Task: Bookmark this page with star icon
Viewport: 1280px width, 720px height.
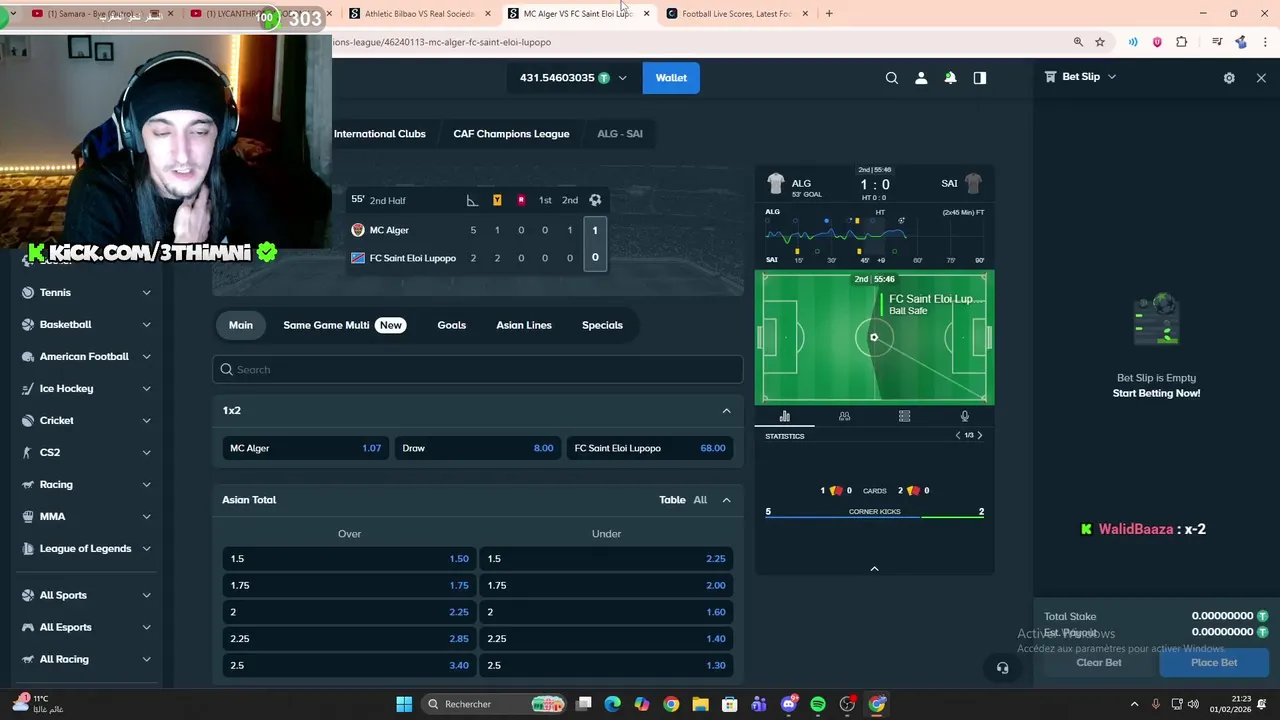Action: [1100, 42]
